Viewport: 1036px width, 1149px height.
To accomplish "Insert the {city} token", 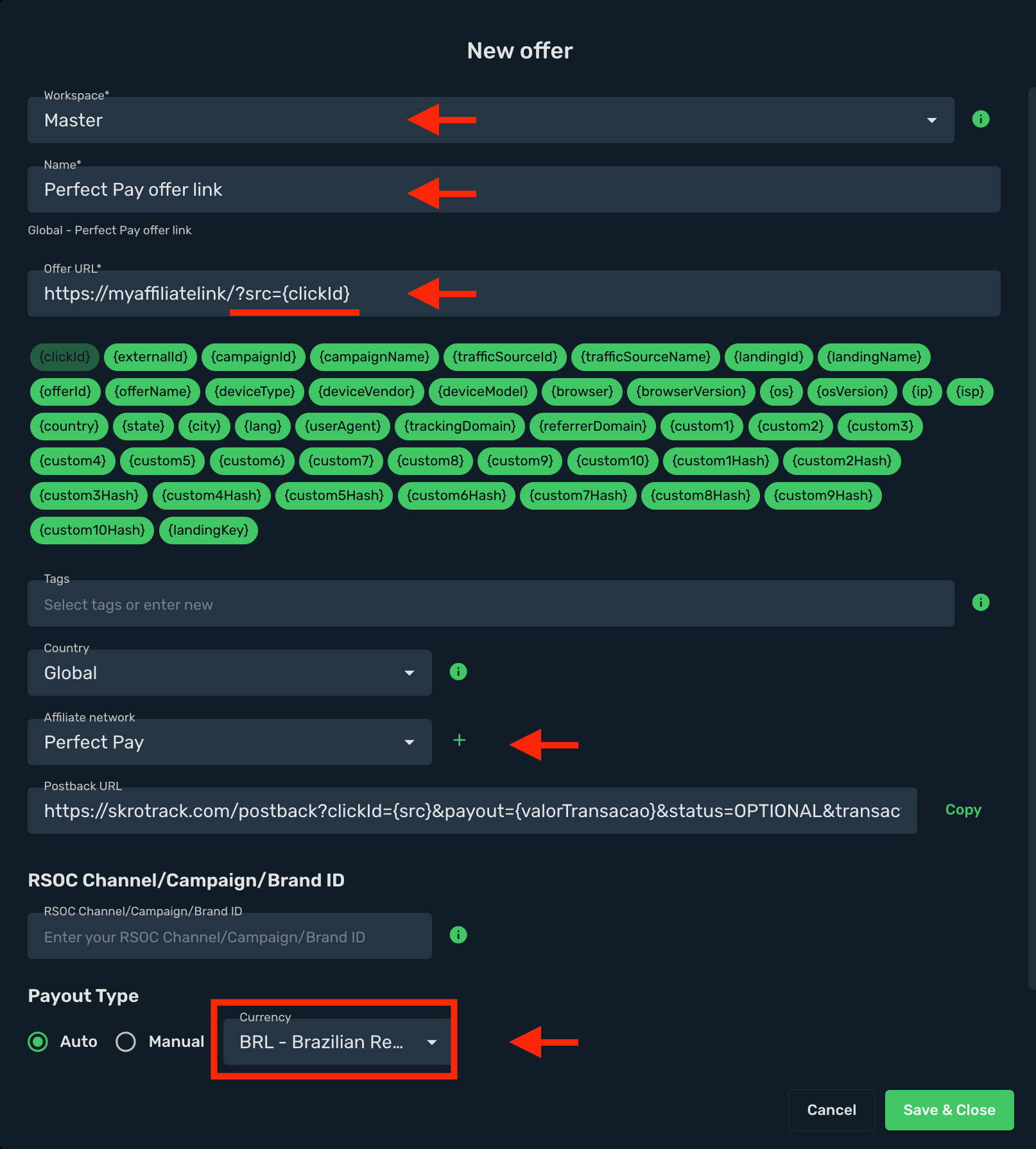I will click(x=204, y=426).
